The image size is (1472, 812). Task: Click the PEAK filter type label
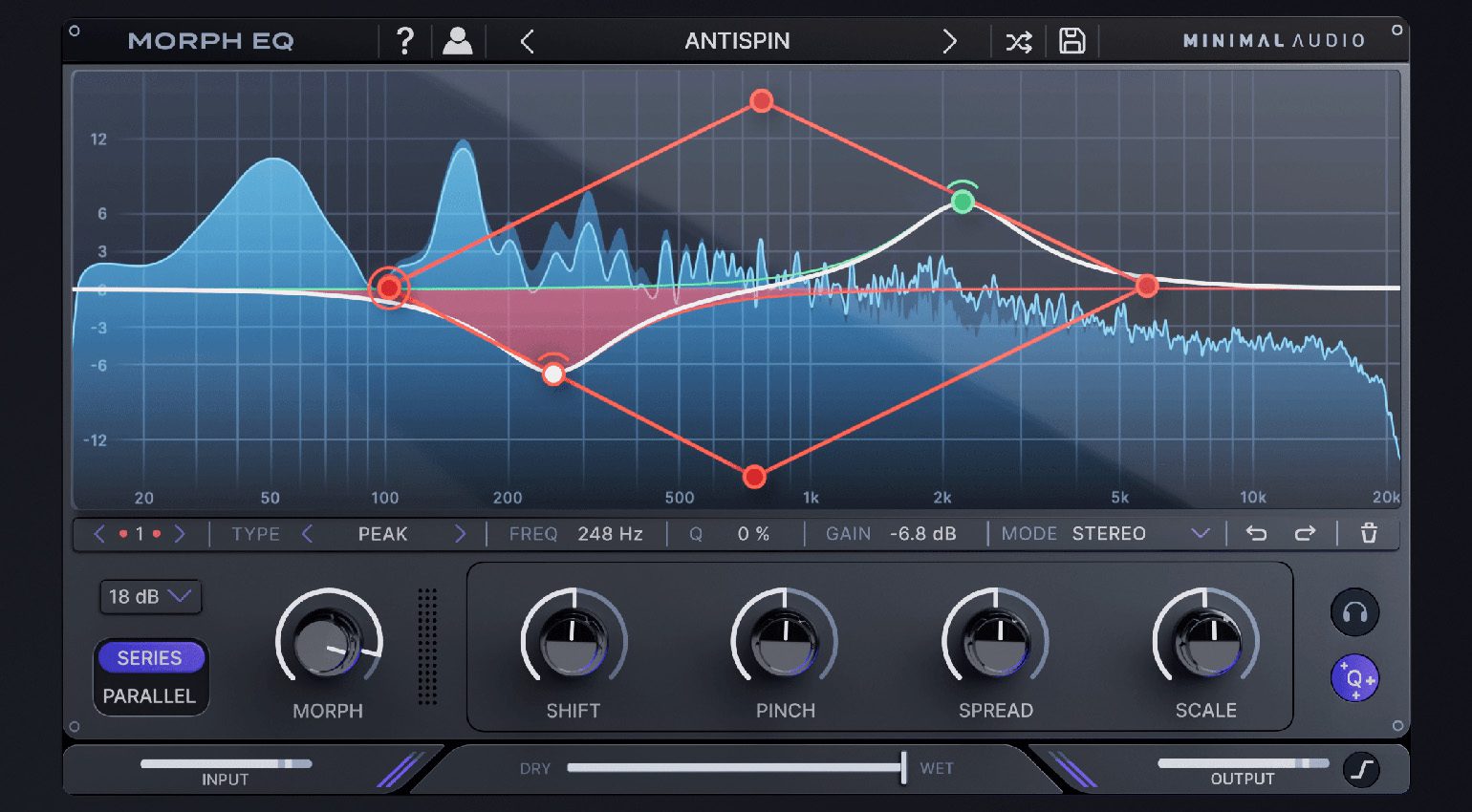tap(382, 533)
